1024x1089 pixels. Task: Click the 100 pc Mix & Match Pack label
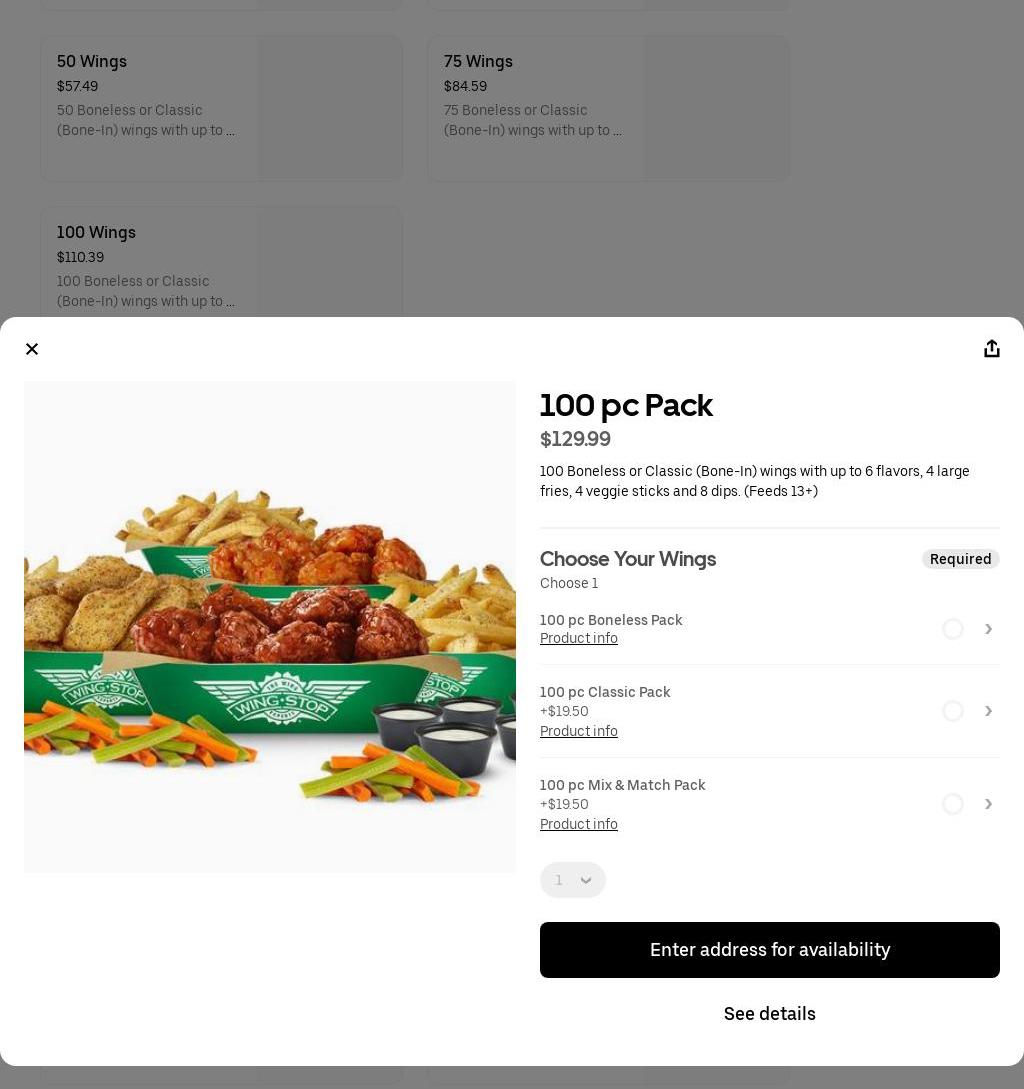pyautogui.click(x=622, y=785)
